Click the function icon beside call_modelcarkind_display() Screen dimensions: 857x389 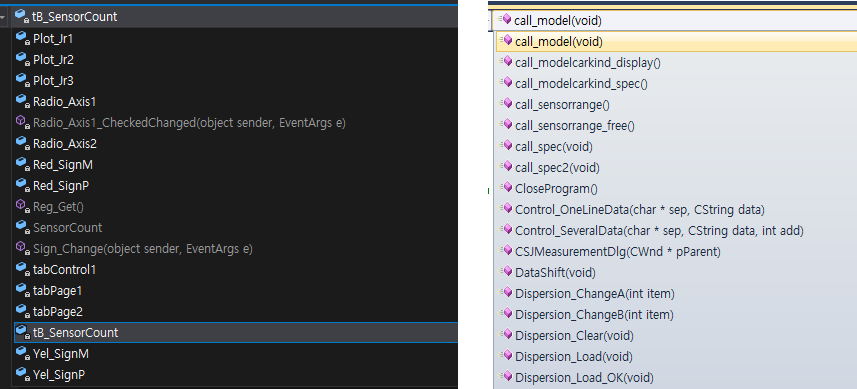point(506,62)
